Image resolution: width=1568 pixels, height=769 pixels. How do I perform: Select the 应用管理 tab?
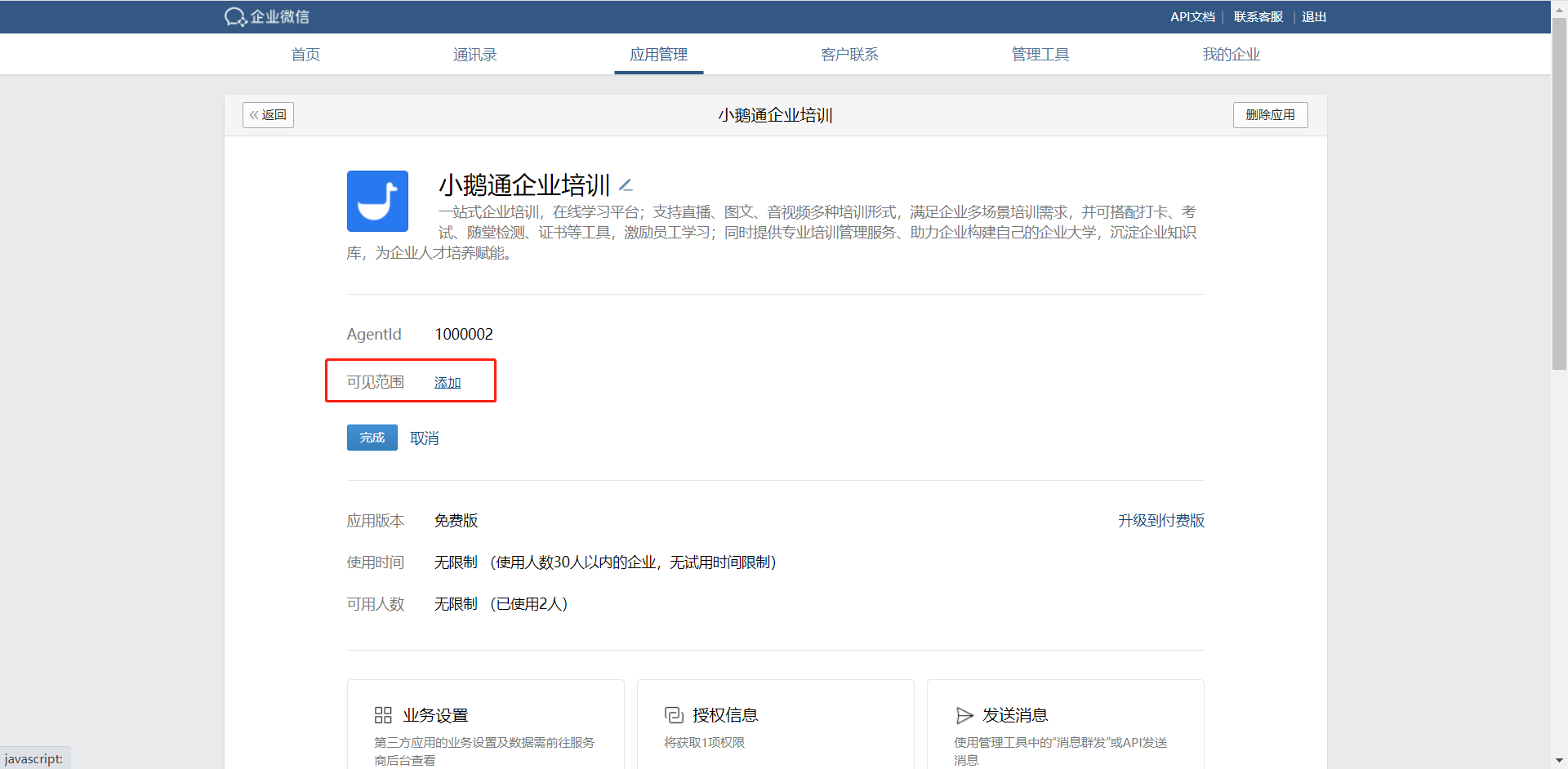point(659,55)
